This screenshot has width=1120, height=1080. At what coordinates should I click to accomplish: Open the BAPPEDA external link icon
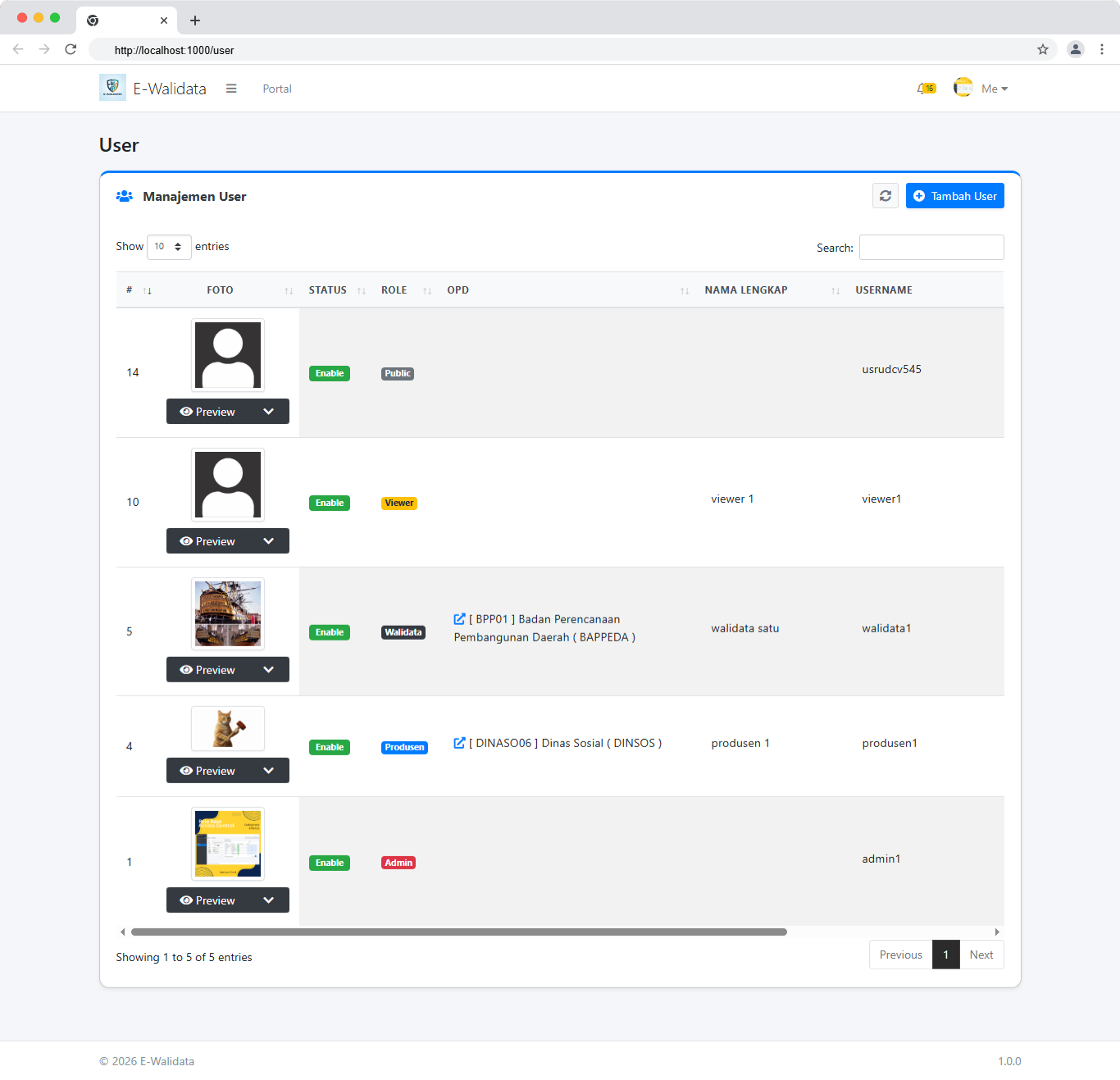point(459,619)
